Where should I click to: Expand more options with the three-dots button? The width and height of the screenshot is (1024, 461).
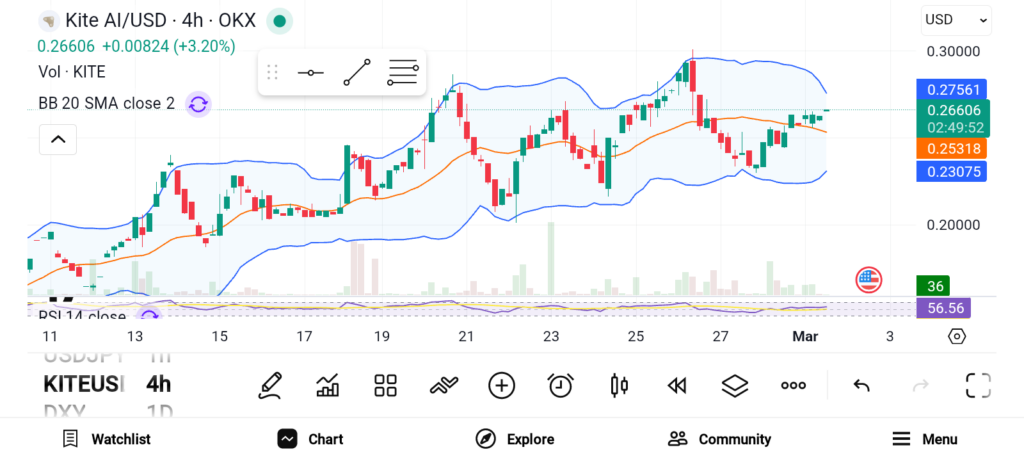coord(793,385)
